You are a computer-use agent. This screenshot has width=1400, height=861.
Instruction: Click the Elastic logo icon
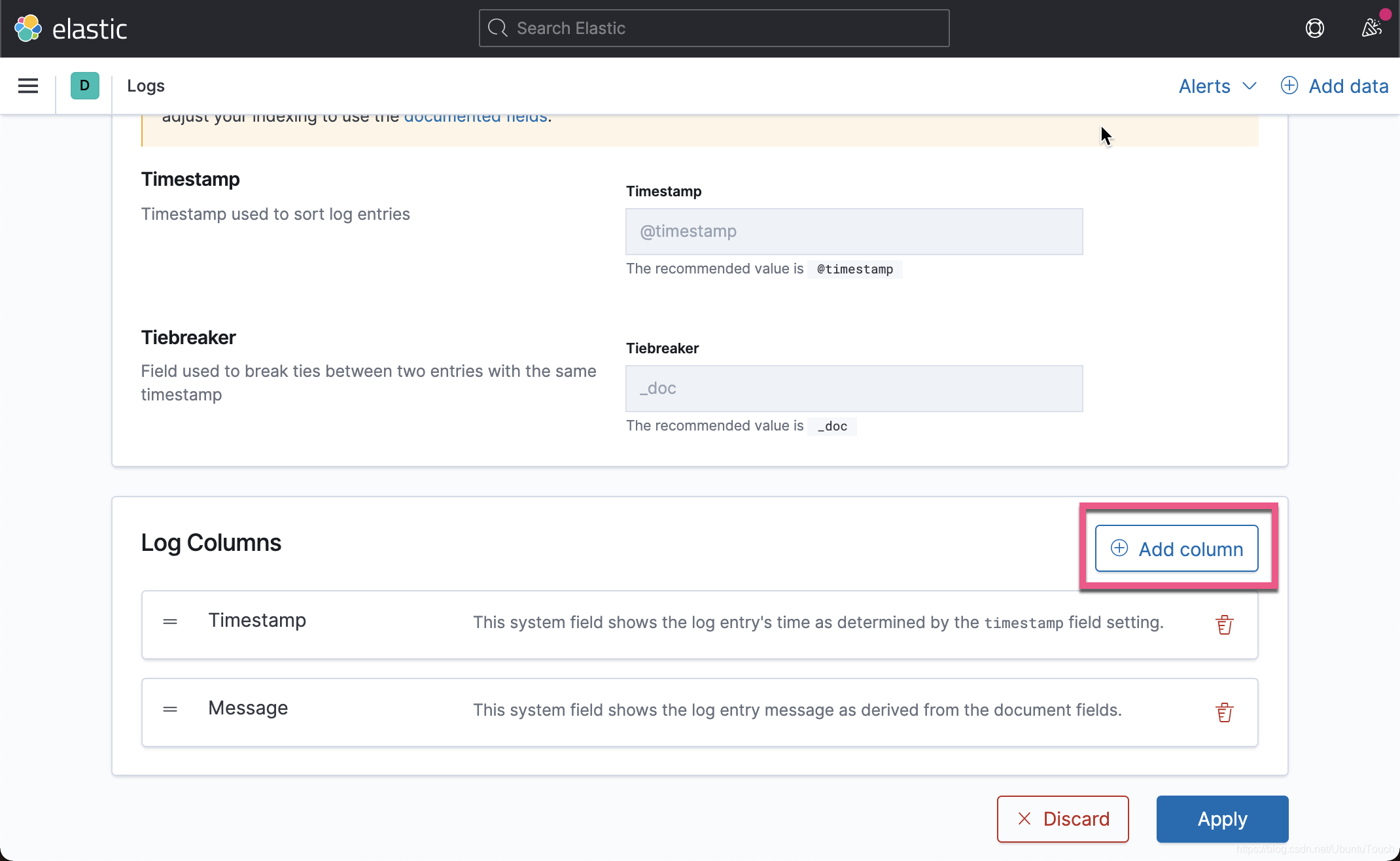point(28,28)
